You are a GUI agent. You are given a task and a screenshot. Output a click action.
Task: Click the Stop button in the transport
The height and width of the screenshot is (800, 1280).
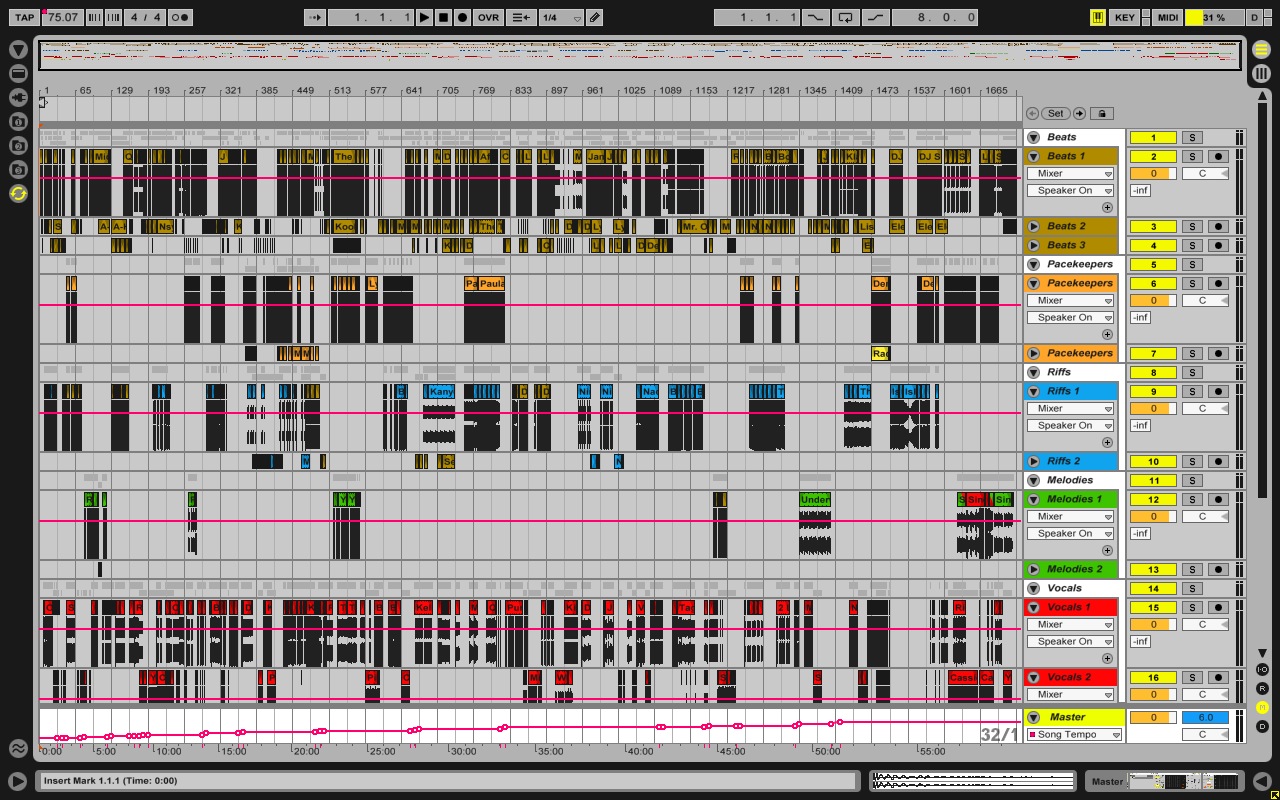click(443, 17)
